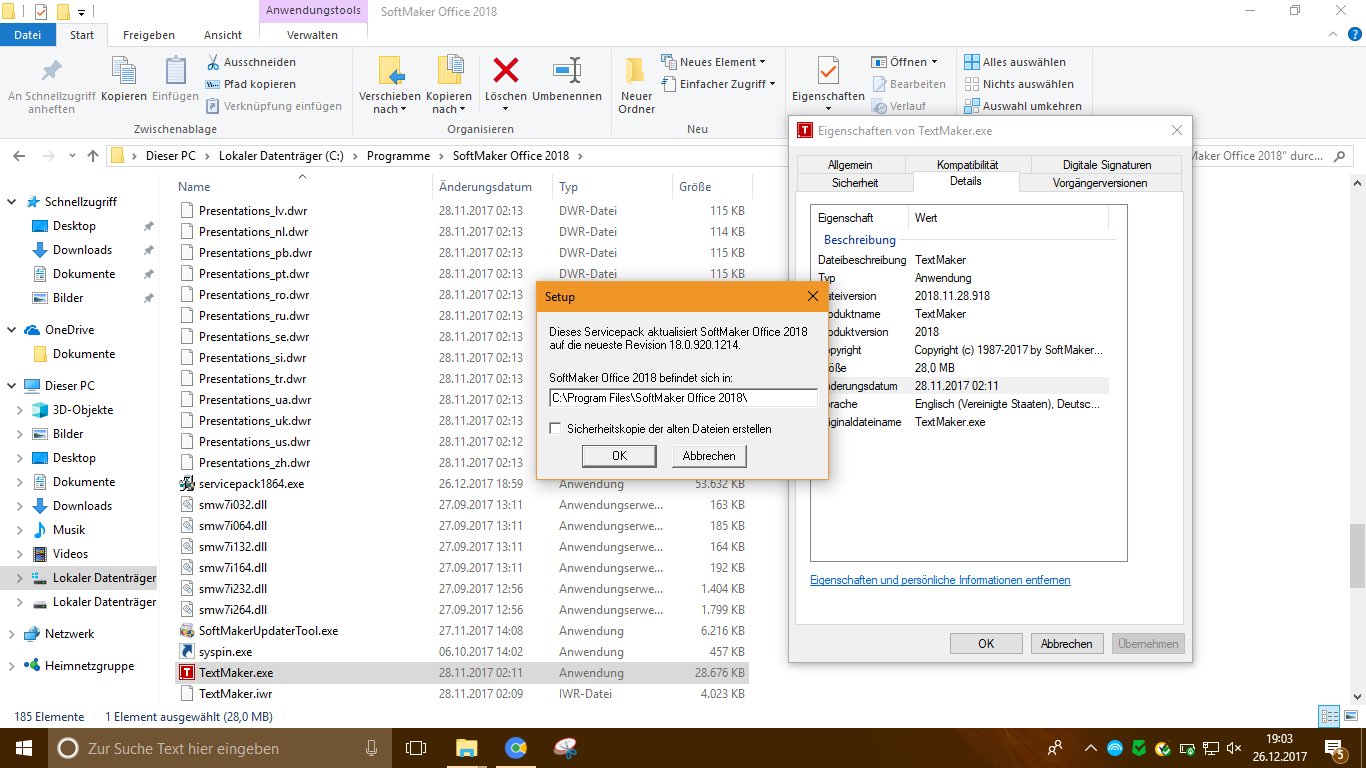
Task: Collapse Schnellzugriff tree node
Action: [11, 202]
